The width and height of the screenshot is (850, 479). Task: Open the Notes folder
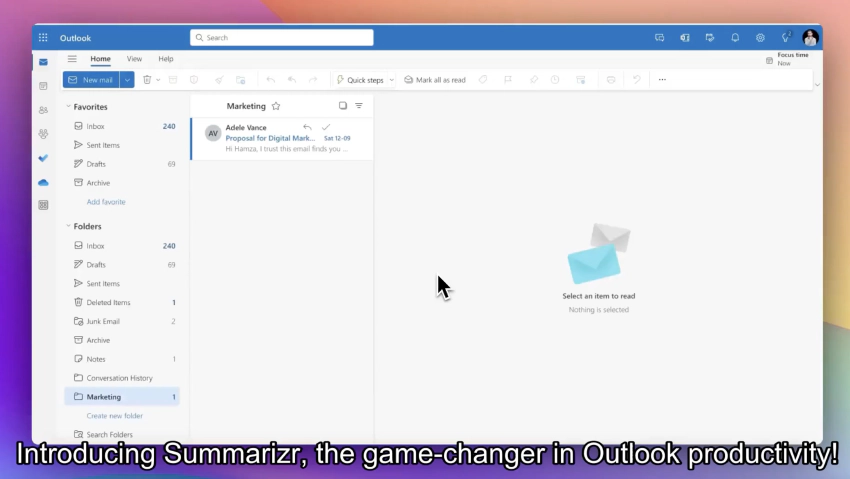click(x=123, y=359)
